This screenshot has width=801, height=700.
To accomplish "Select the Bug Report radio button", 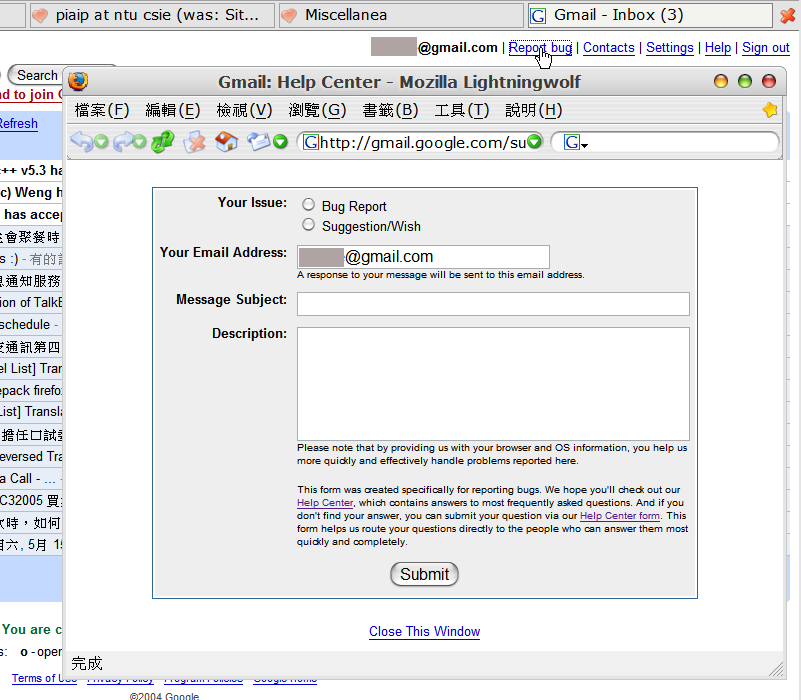I will pyautogui.click(x=308, y=205).
